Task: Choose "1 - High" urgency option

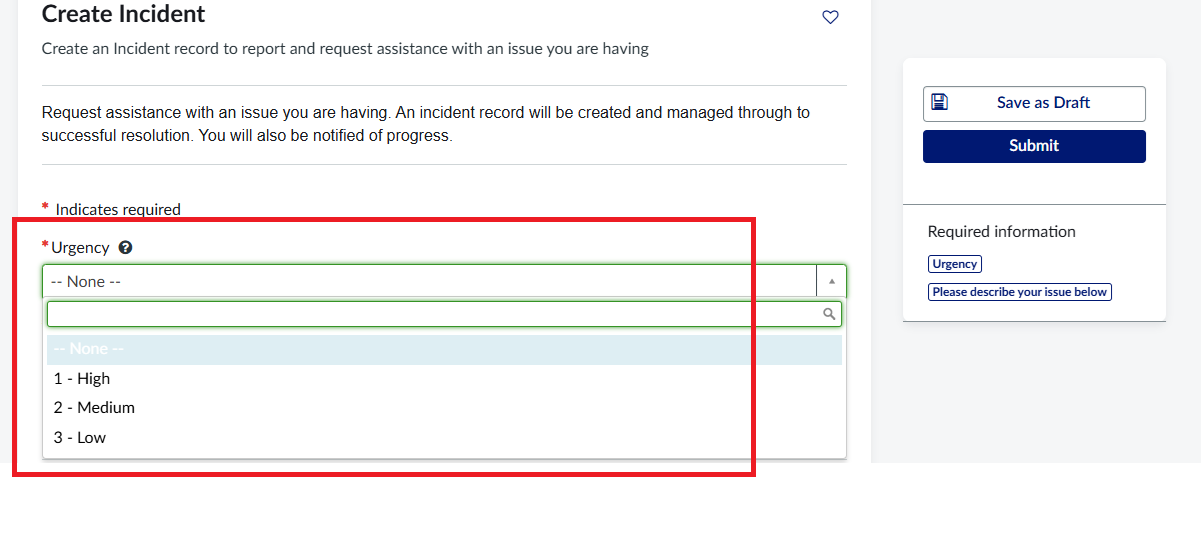Action: coord(82,379)
